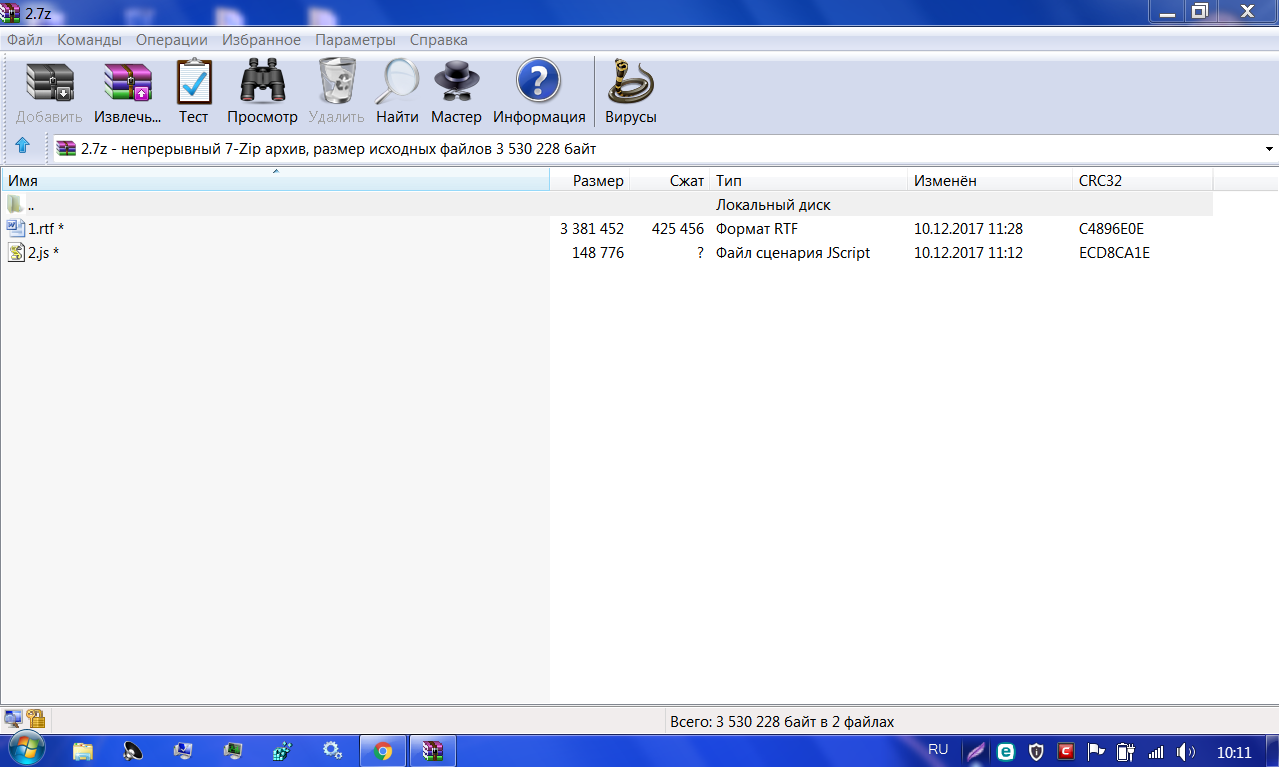
Task: Click status bar total 'Всего: 3 530 228 байт'
Action: click(781, 721)
